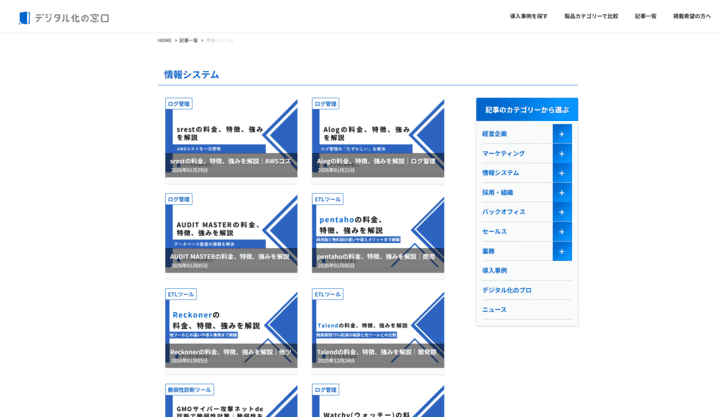Screen dimensions: 720x417
Task: Click the pentahoの料金 caption title text
Action: click(x=376, y=257)
